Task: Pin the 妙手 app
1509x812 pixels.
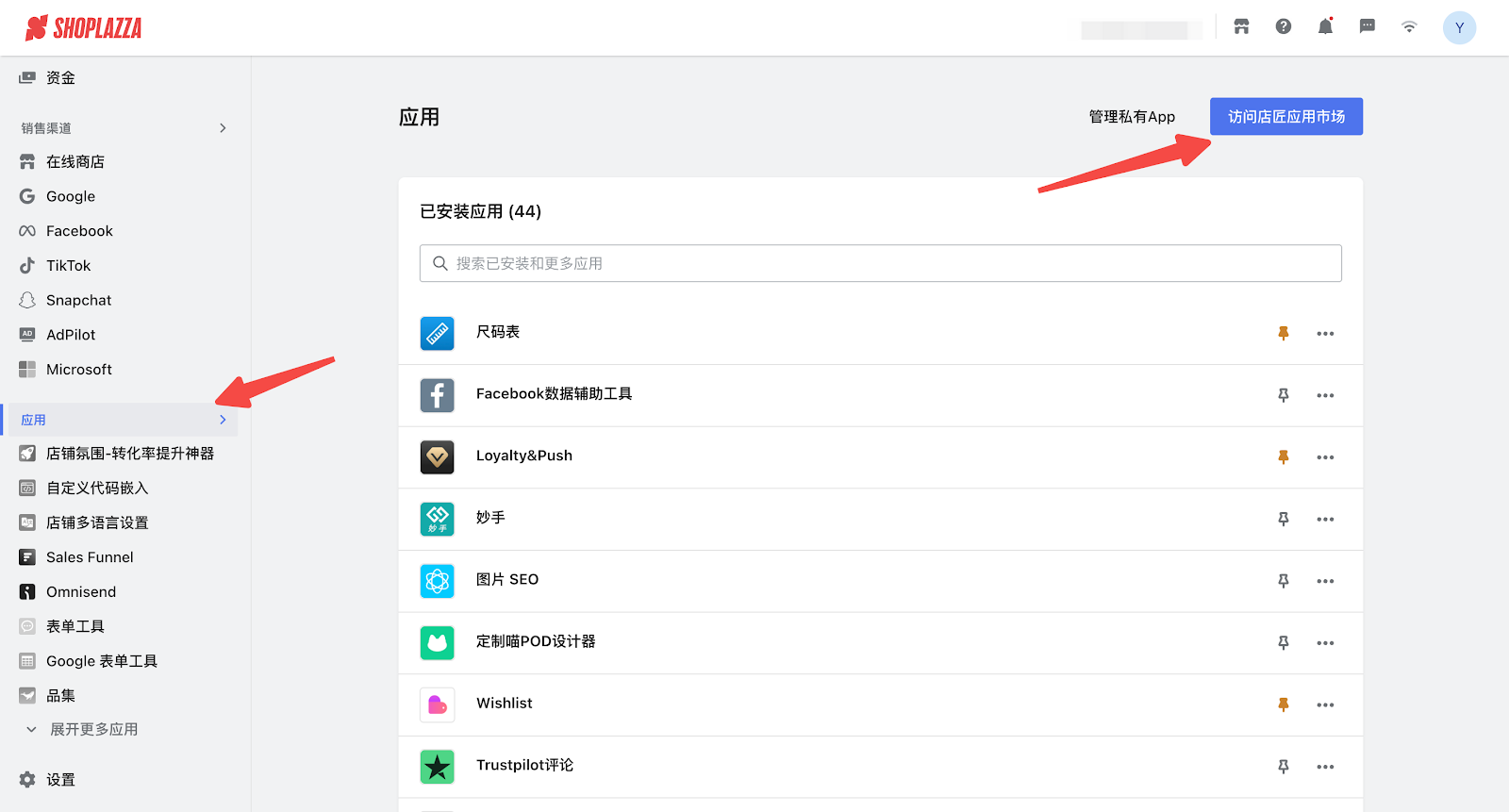Action: [1283, 519]
